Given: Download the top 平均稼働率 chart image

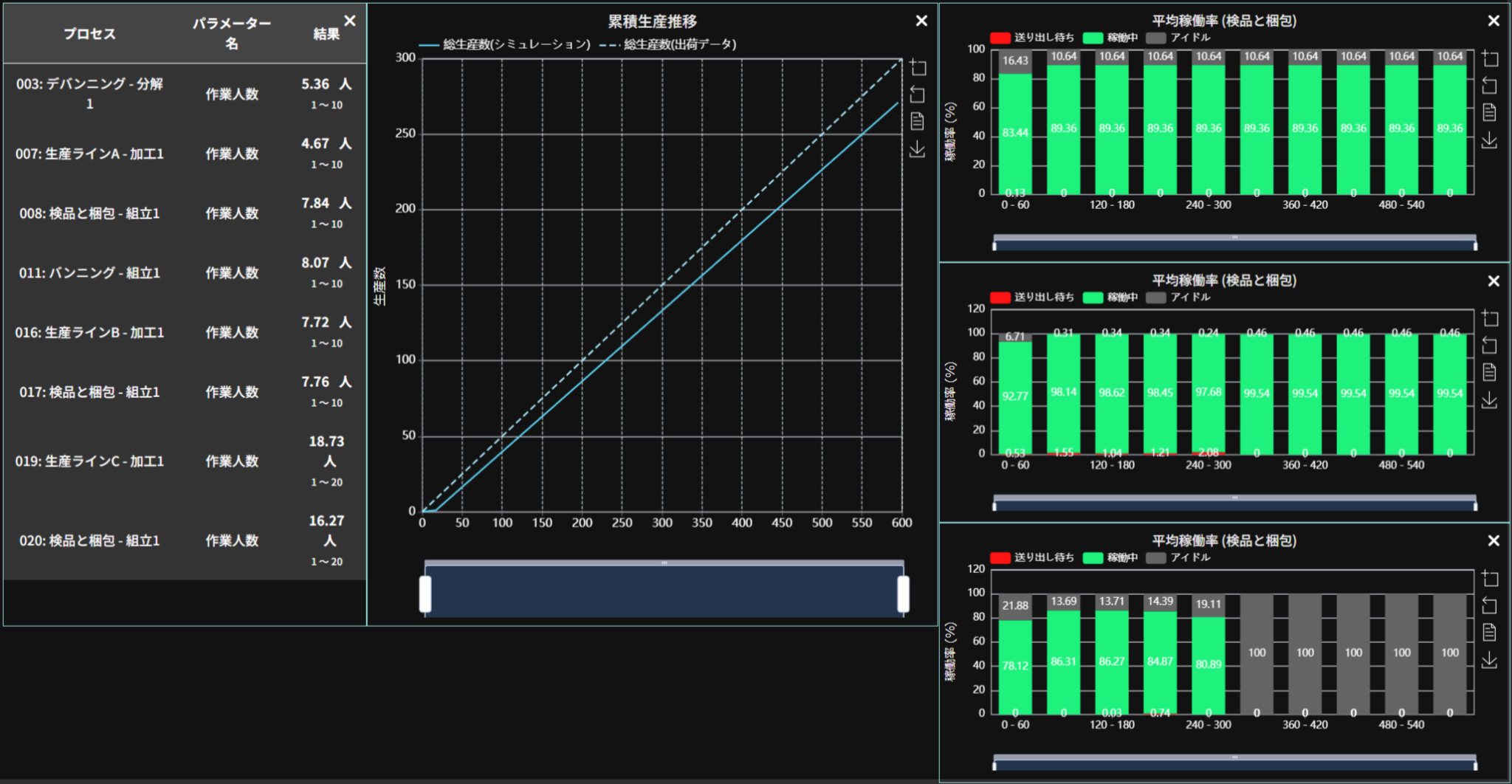Looking at the screenshot, I should pos(1489,140).
